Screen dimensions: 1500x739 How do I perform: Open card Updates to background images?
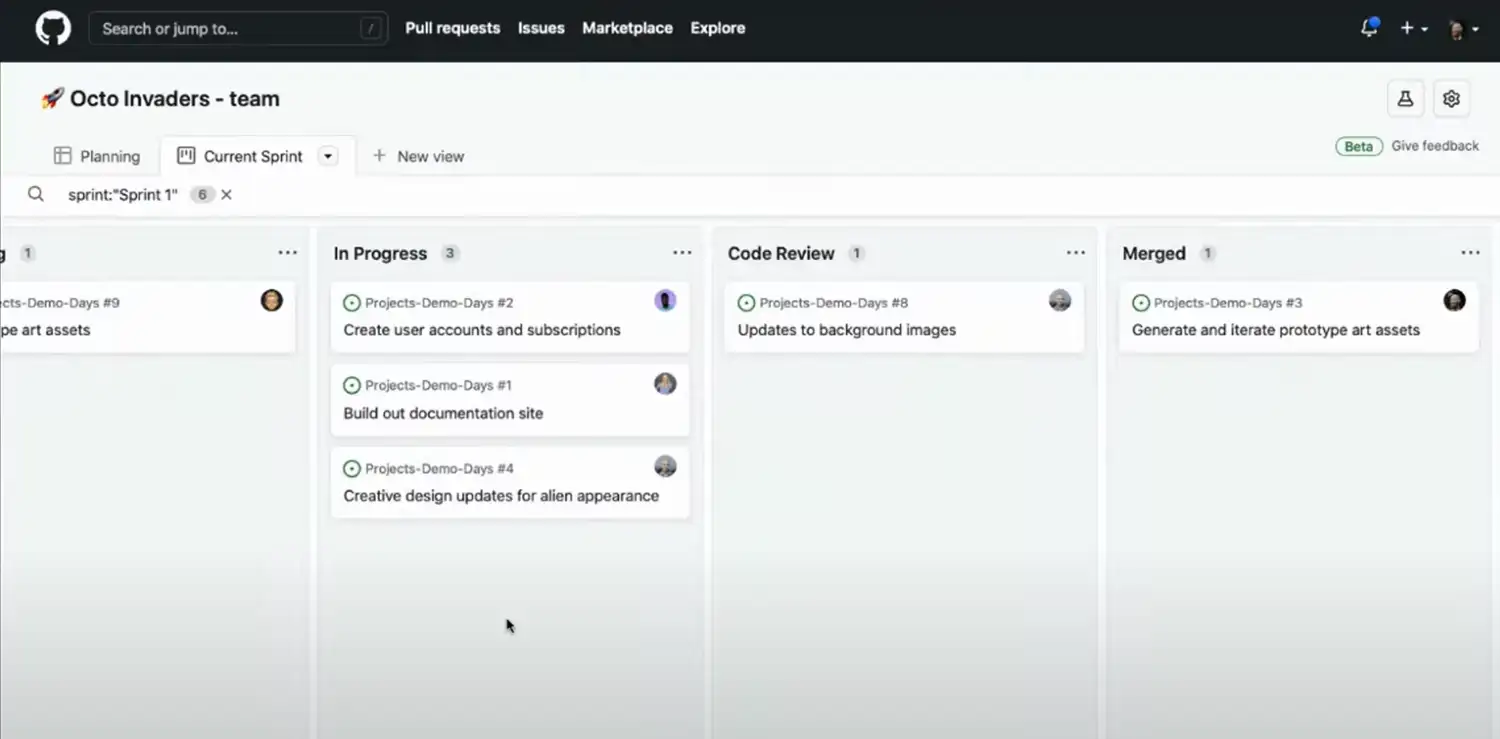(904, 317)
